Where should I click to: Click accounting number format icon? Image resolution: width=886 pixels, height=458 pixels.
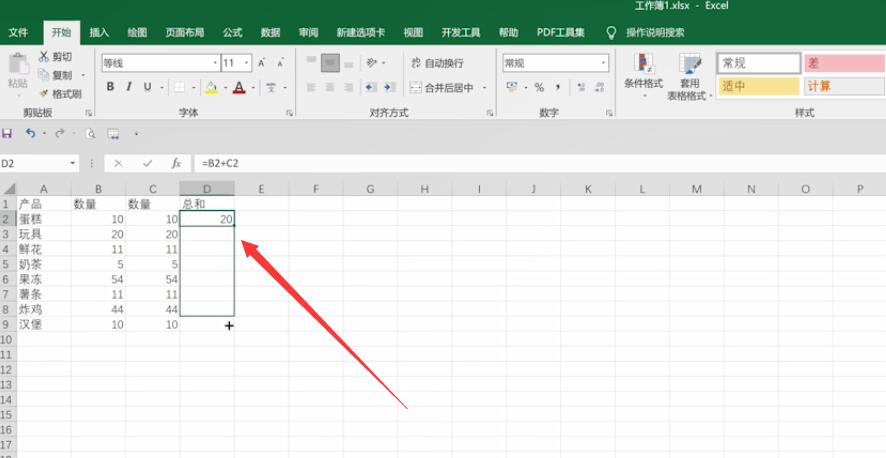[512, 88]
